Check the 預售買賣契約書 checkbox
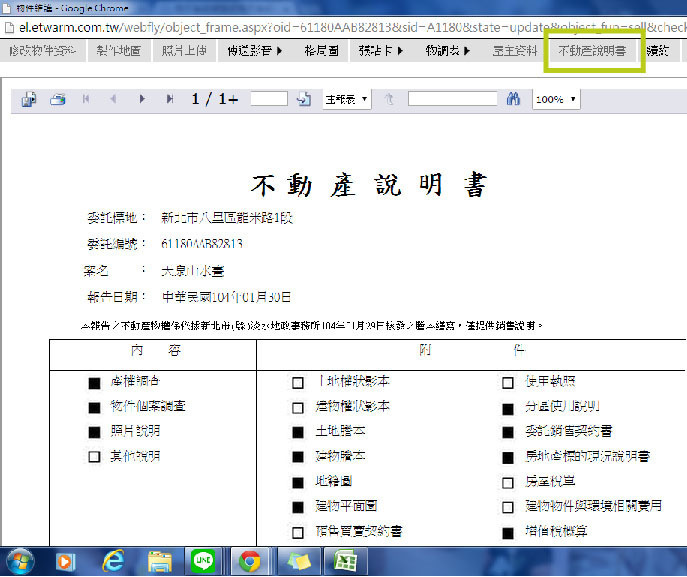This screenshot has width=687, height=577. 298,533
